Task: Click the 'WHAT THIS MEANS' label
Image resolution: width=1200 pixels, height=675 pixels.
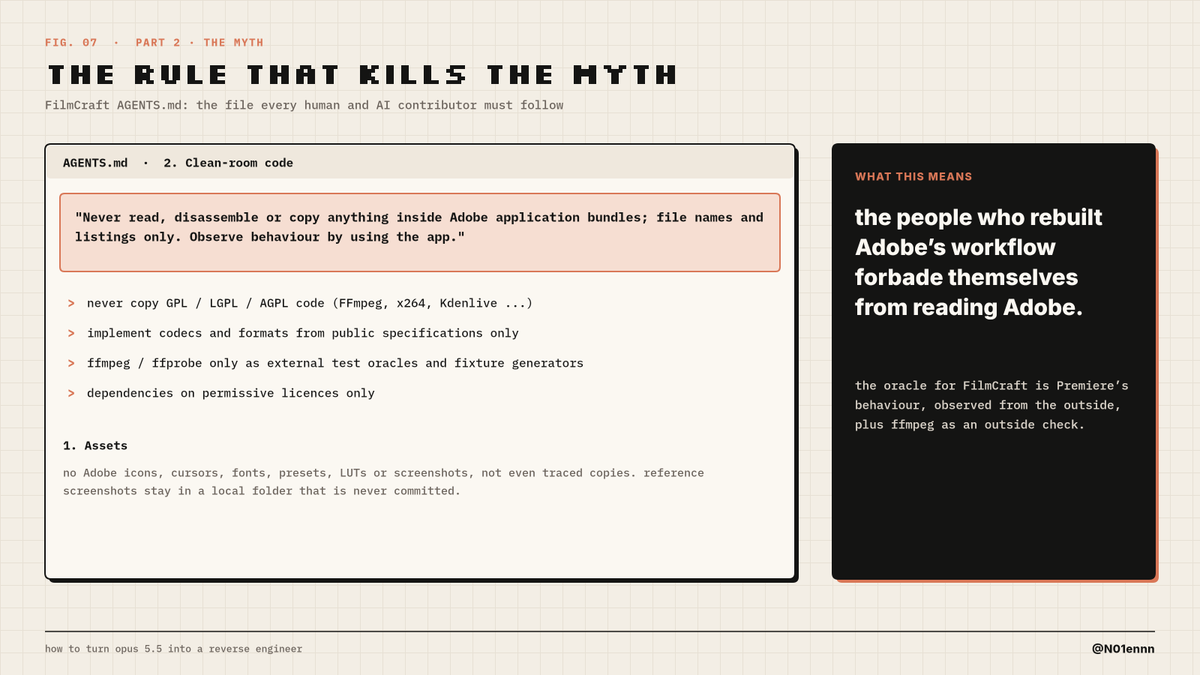Action: [x=914, y=177]
